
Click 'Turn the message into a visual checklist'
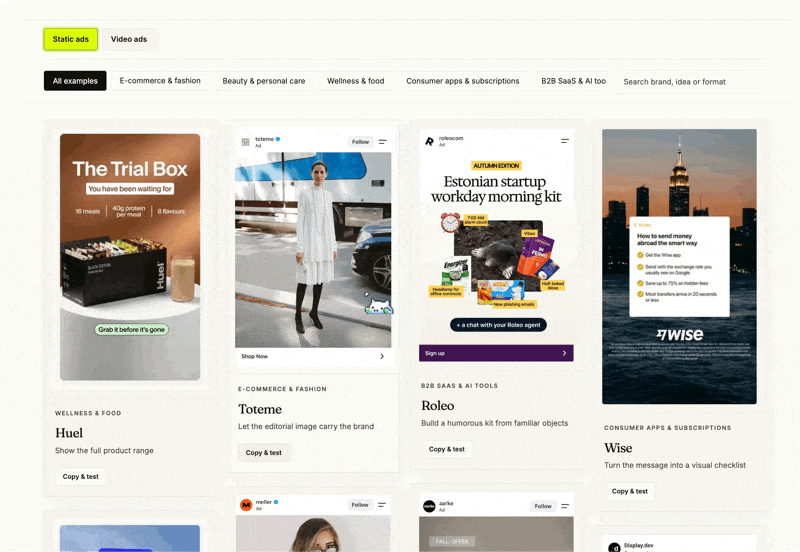[x=675, y=465]
